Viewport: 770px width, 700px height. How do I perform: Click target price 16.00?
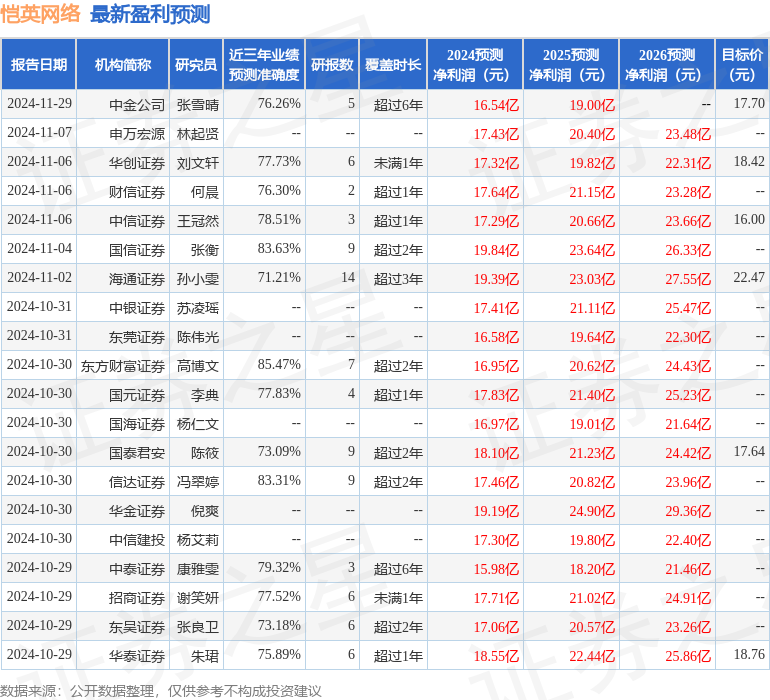click(x=749, y=220)
